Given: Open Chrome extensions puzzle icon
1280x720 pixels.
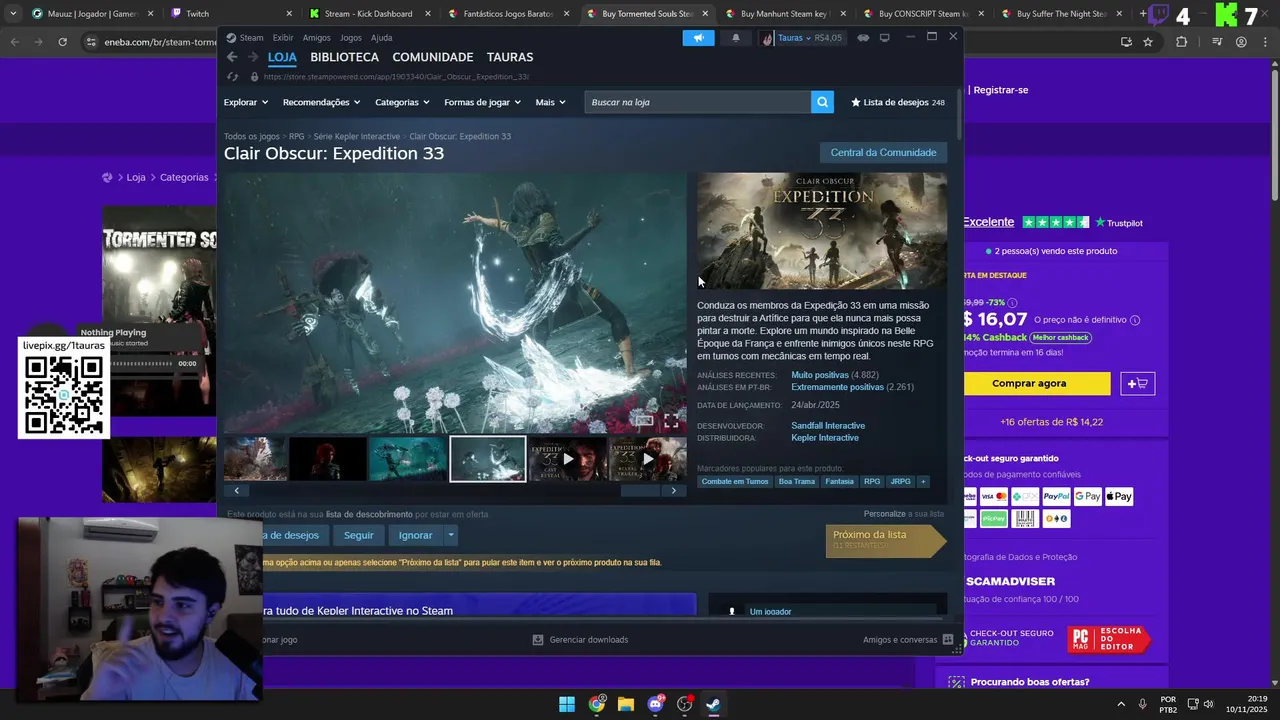Looking at the screenshot, I should coord(1181,42).
